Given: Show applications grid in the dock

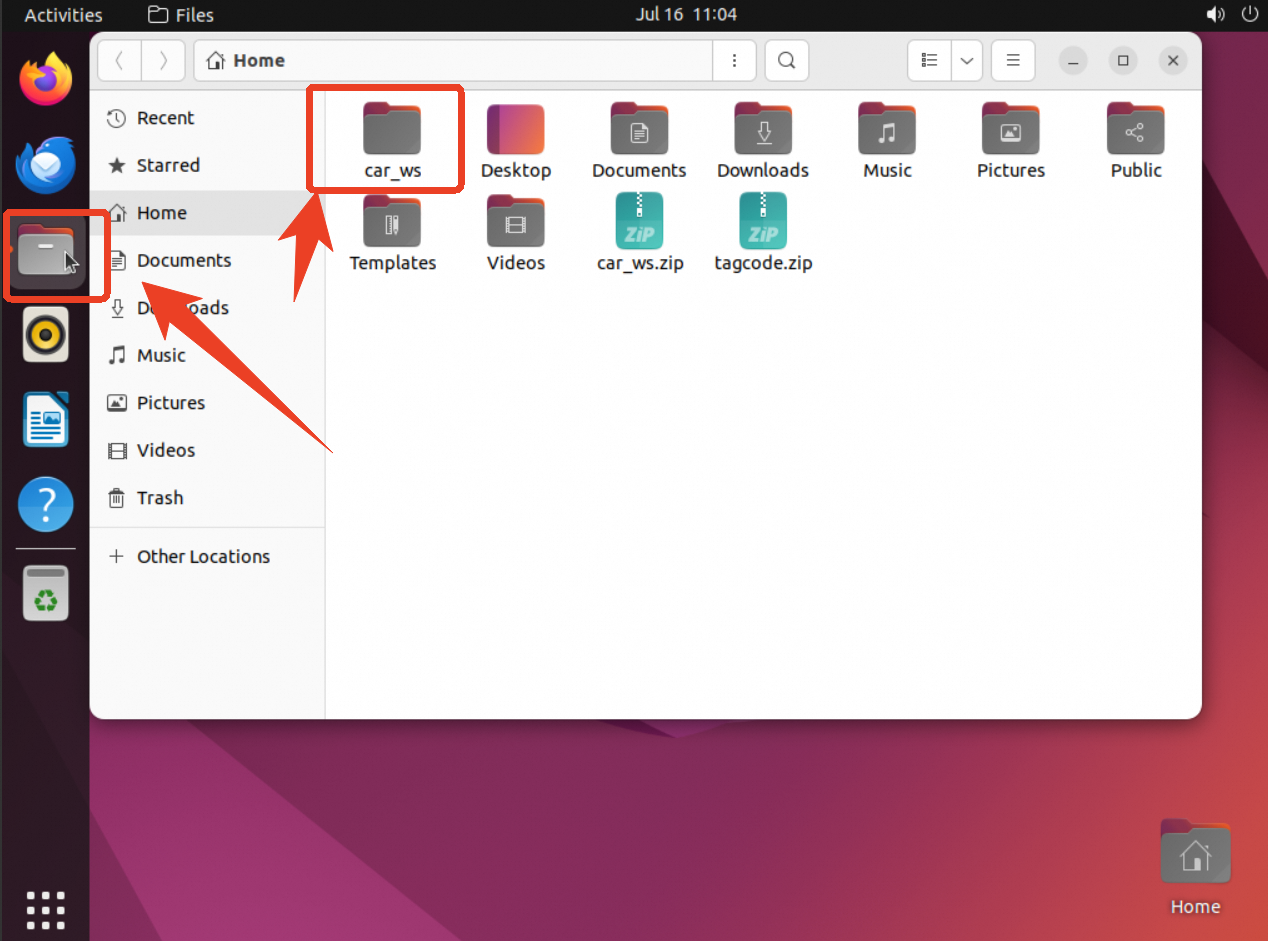Looking at the screenshot, I should 46,910.
